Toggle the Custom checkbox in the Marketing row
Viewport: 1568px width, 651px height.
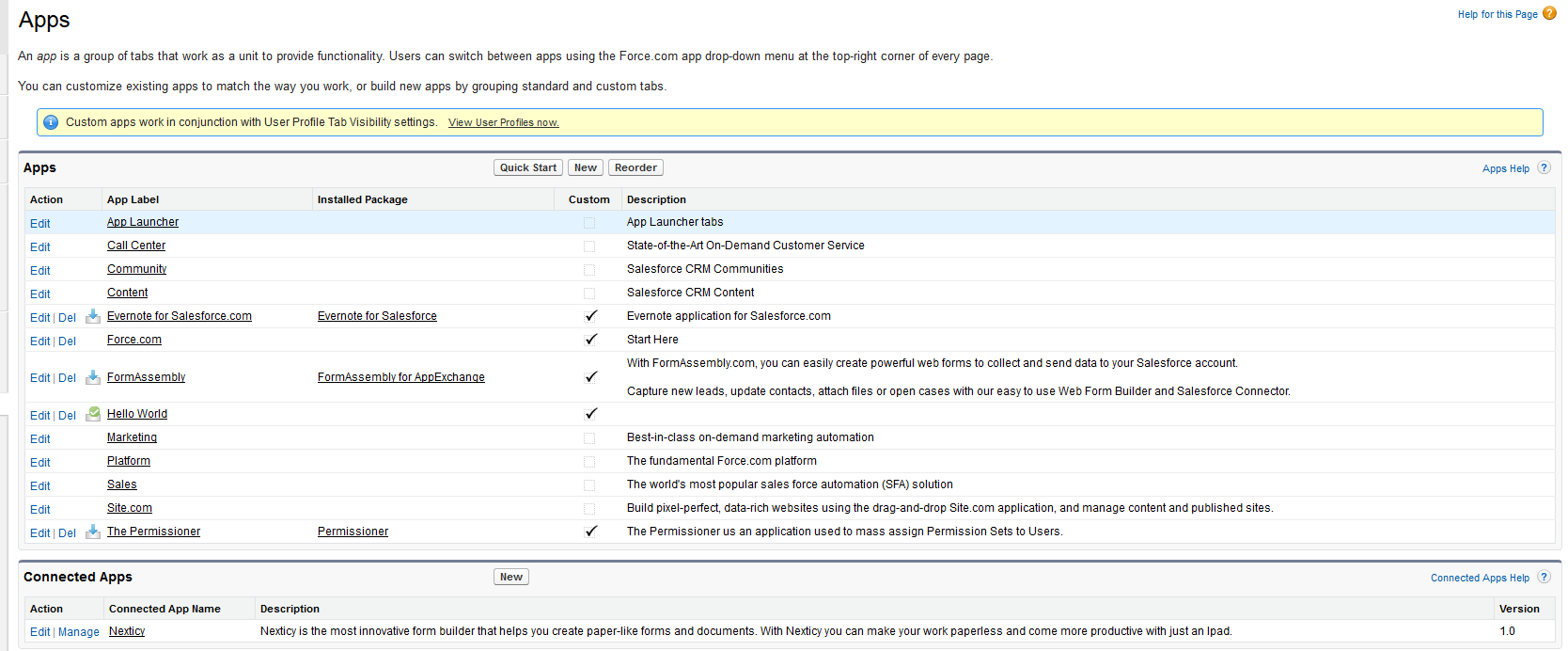point(589,438)
